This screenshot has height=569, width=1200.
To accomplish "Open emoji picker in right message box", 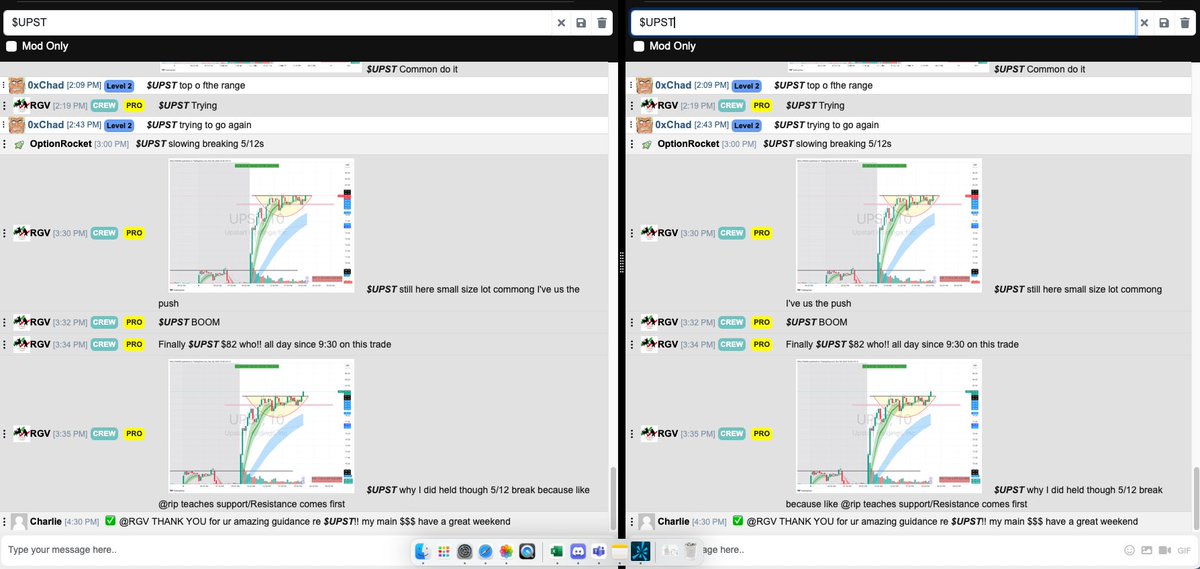I will pos(1130,550).
